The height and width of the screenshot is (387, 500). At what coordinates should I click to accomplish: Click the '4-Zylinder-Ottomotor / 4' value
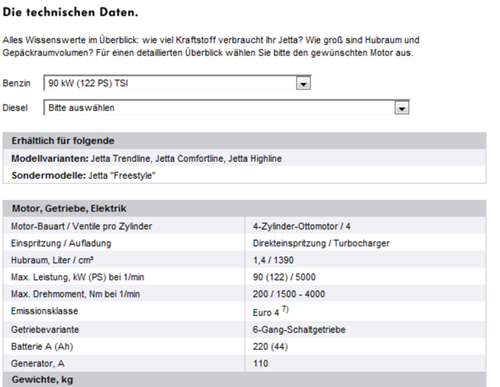(x=301, y=226)
